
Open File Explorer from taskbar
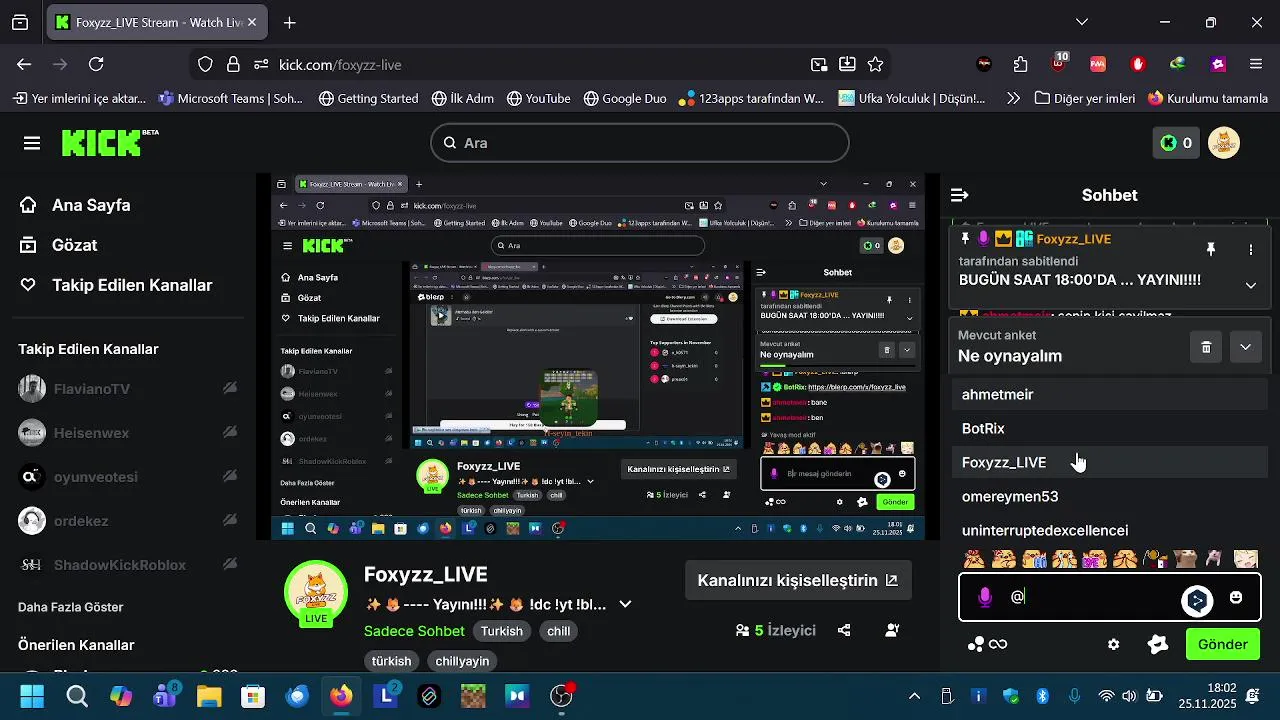pos(209,696)
